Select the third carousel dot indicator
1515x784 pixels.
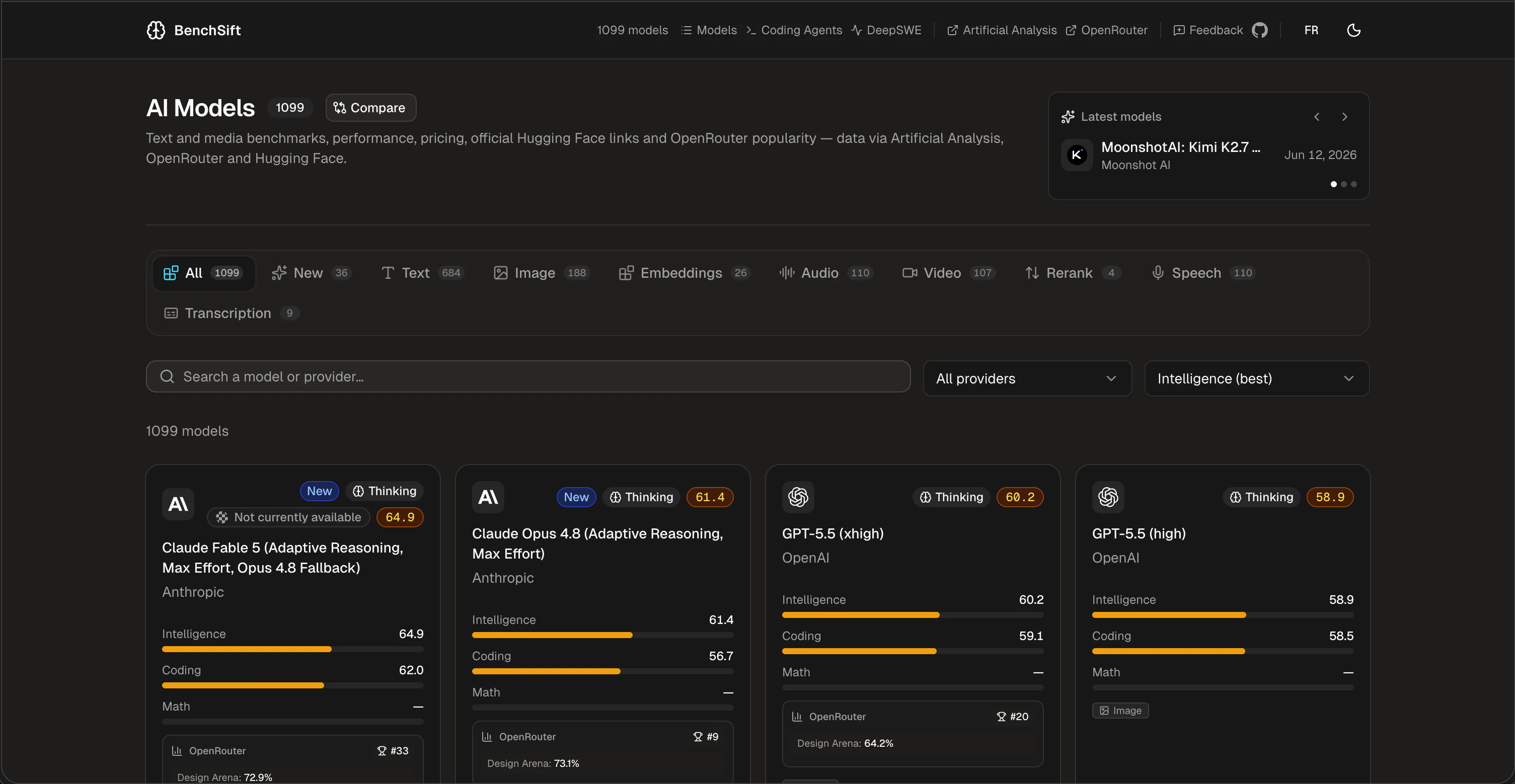point(1354,184)
